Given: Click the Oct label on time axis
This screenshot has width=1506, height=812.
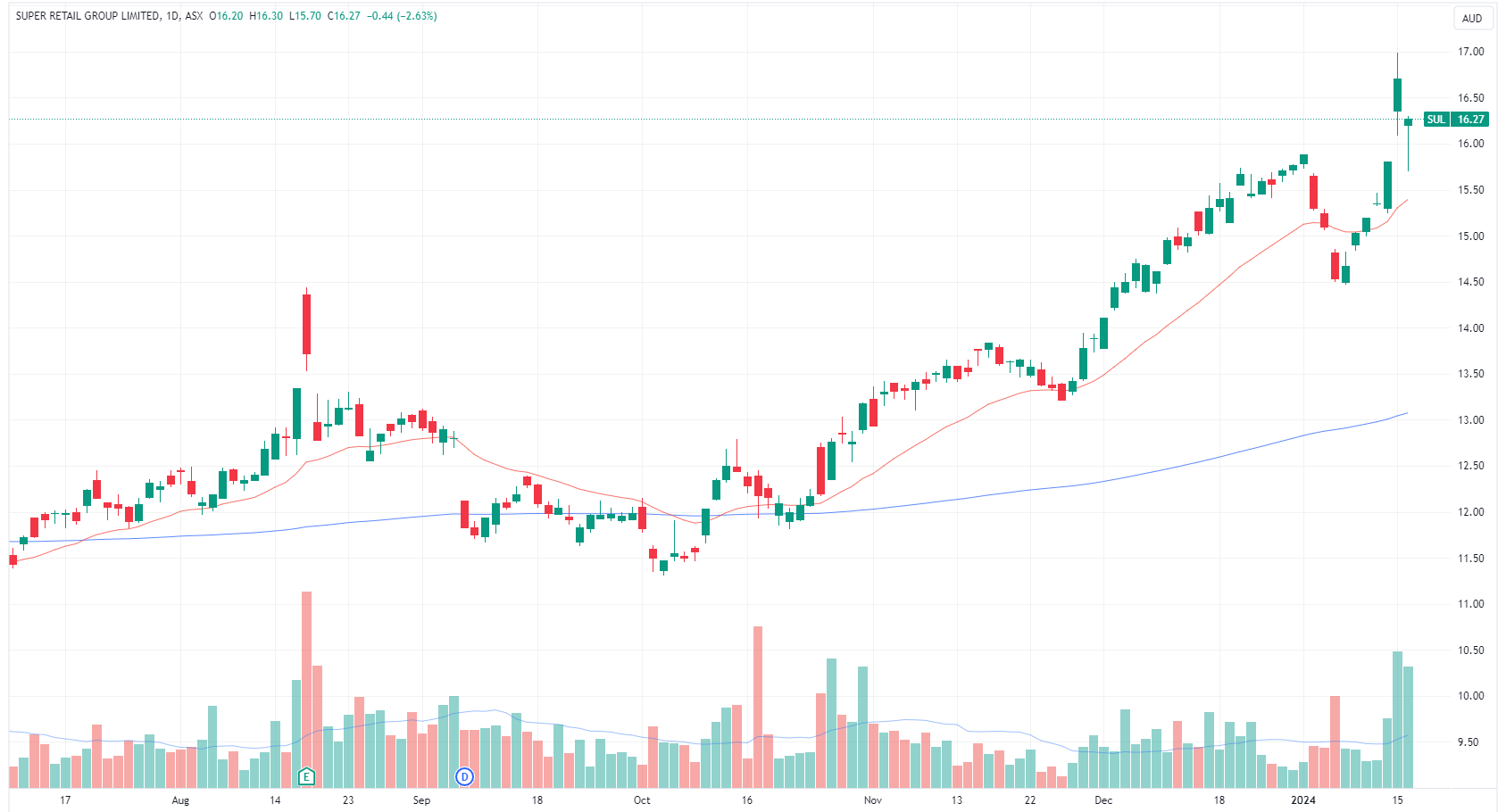Looking at the screenshot, I should pos(642,800).
